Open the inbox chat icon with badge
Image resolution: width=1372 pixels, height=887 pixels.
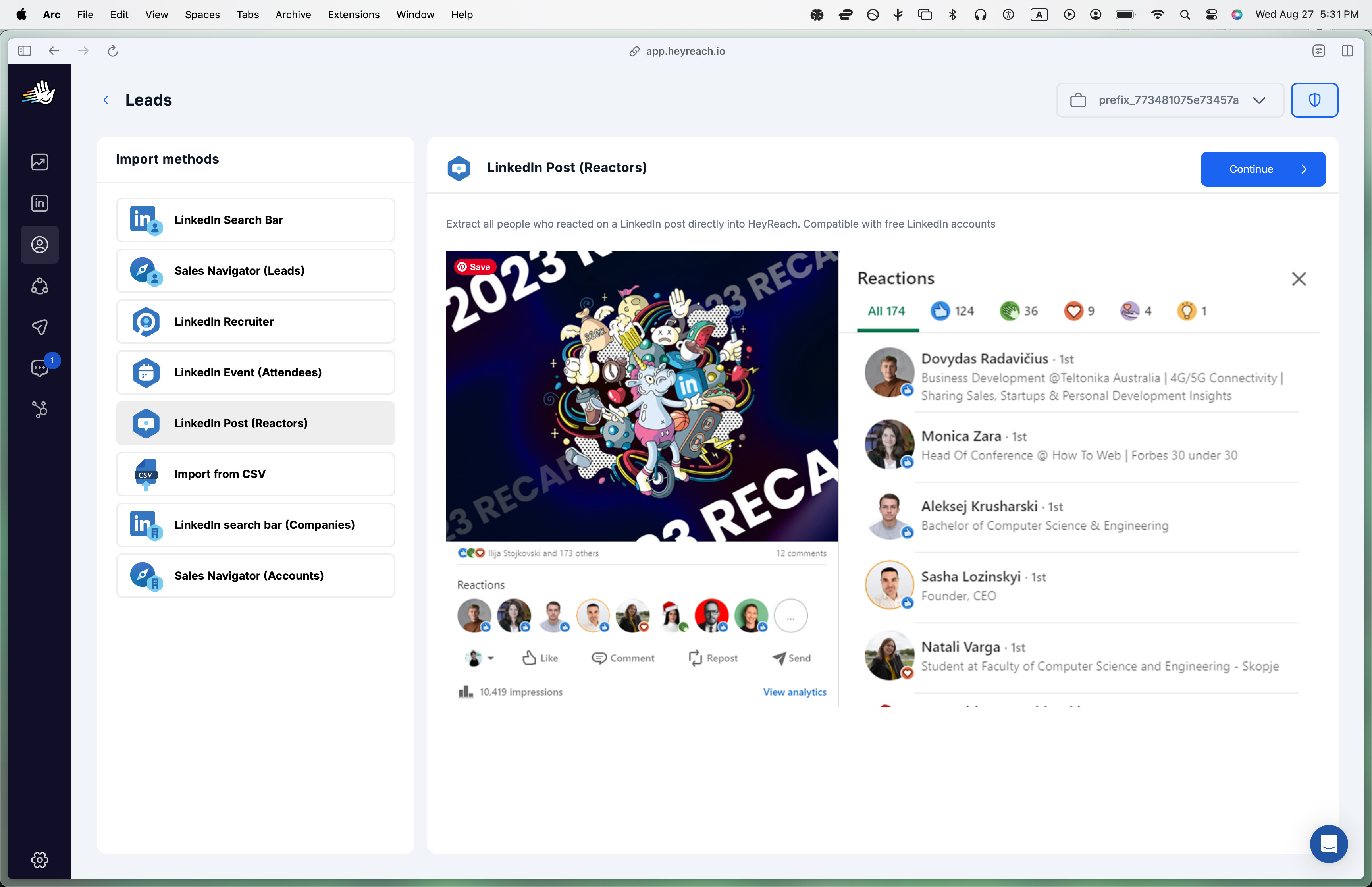tap(39, 368)
